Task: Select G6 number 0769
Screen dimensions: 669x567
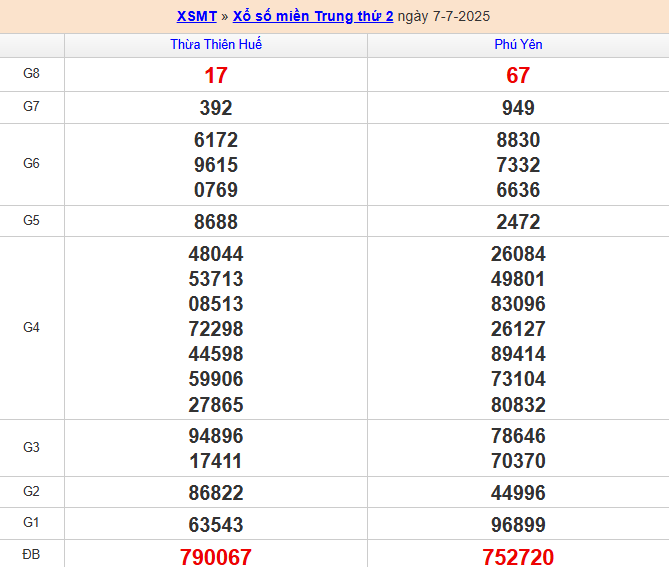Action: pyautogui.click(x=216, y=190)
